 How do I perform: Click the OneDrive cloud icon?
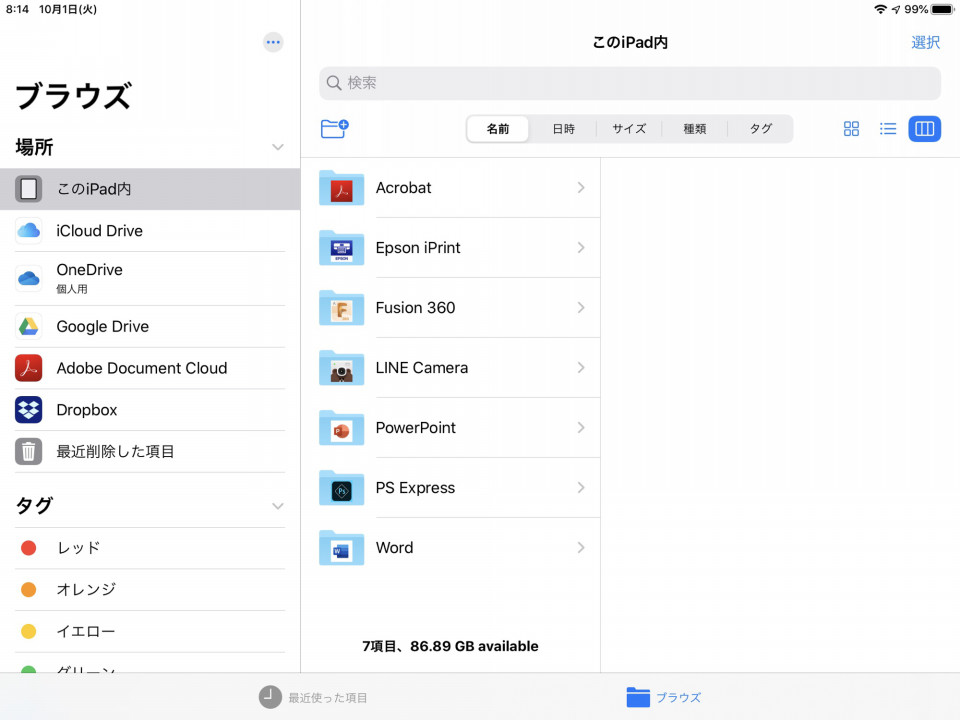pyautogui.click(x=28, y=279)
